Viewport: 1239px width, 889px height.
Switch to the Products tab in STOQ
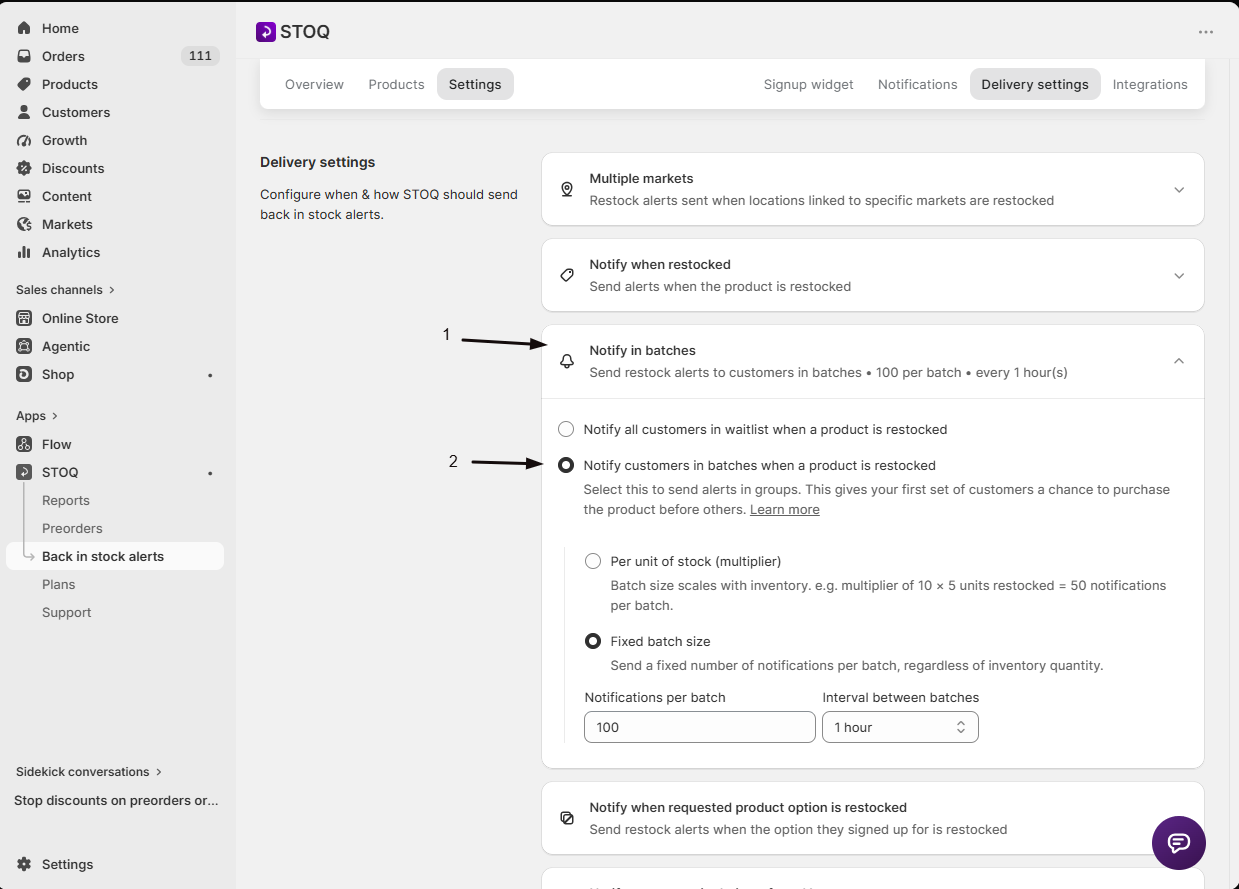pos(396,84)
